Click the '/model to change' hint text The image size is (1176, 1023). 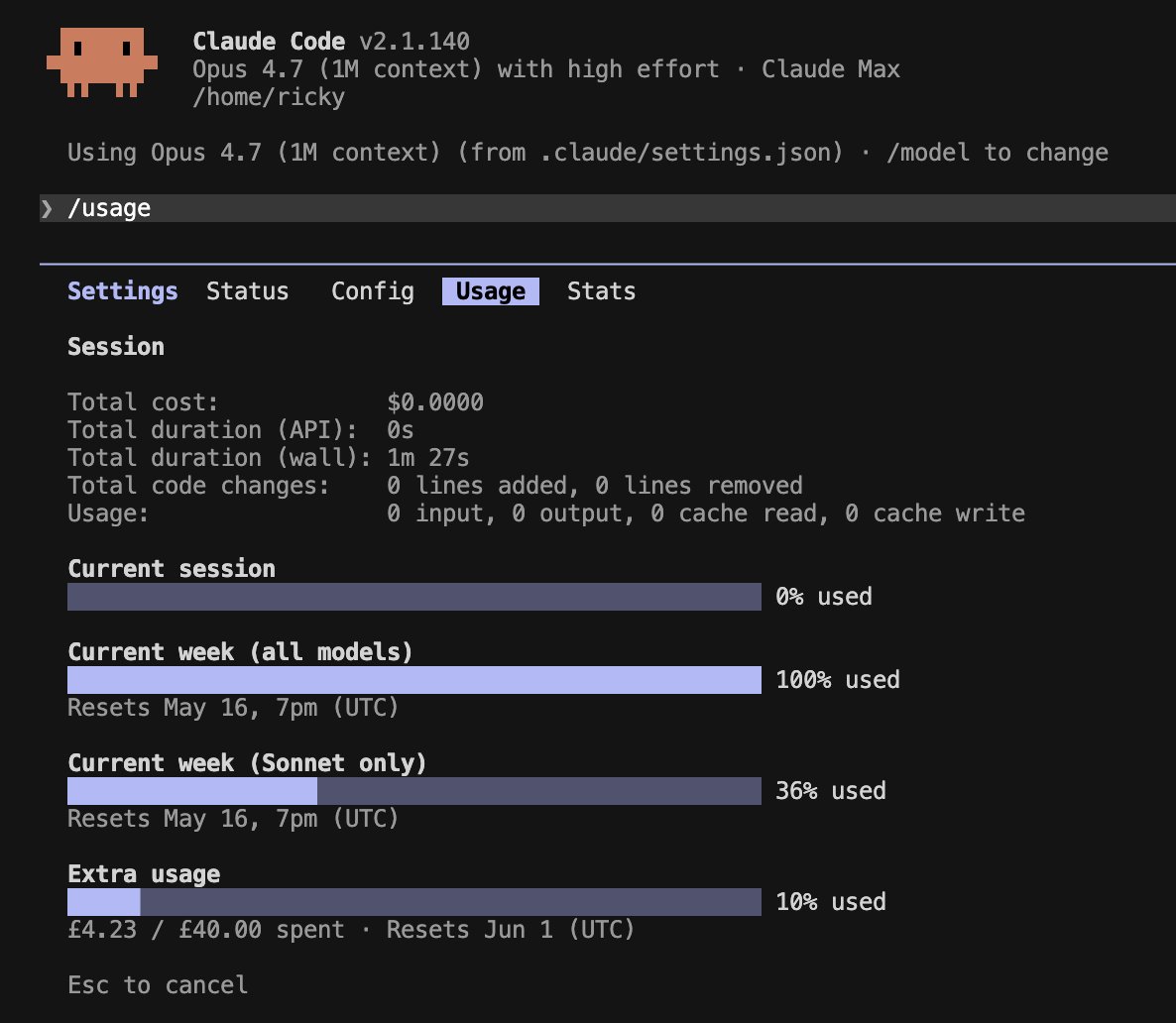coord(998,153)
